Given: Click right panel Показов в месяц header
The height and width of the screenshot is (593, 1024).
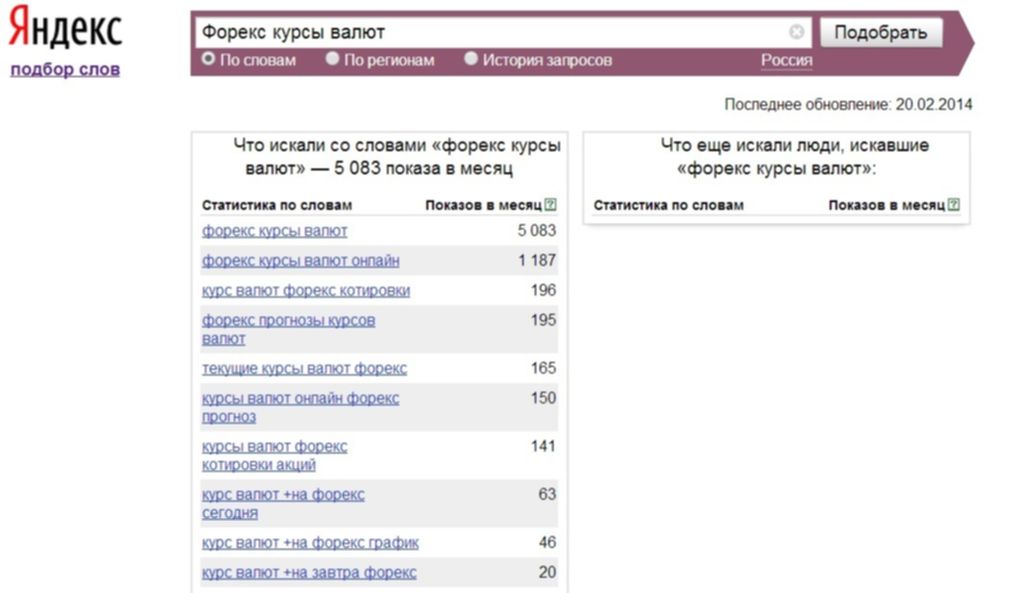Looking at the screenshot, I should [x=886, y=205].
